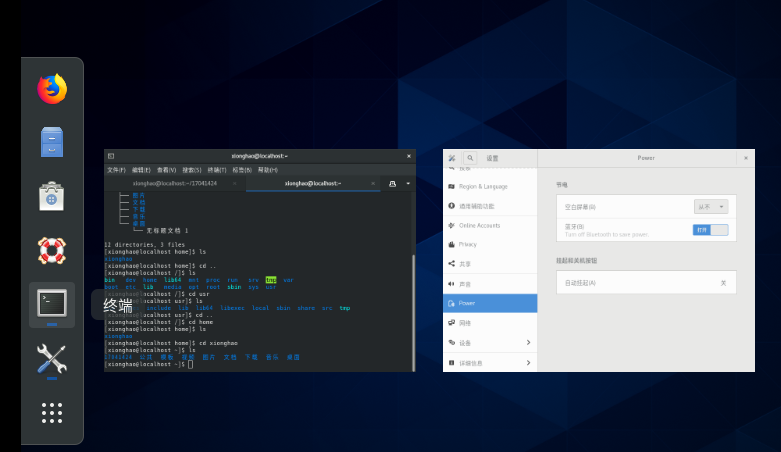Click the search magnifier button in Settings
This screenshot has height=452, width=781.
470,158
